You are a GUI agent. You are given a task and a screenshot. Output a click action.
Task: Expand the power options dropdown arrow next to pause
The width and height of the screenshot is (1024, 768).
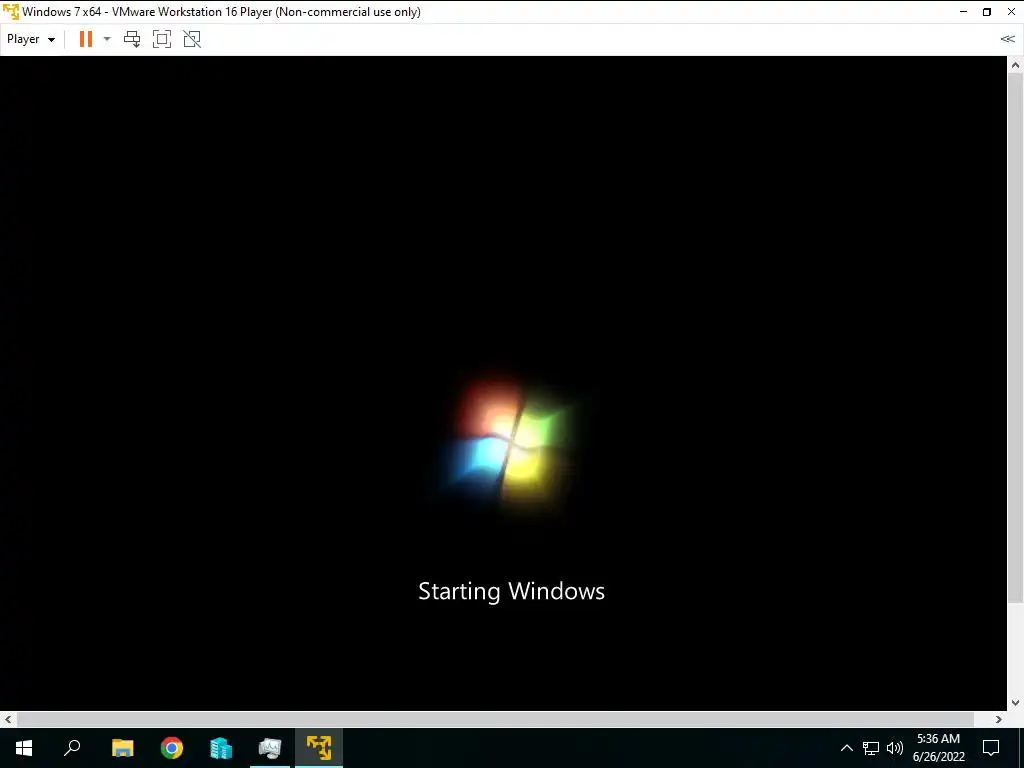107,39
